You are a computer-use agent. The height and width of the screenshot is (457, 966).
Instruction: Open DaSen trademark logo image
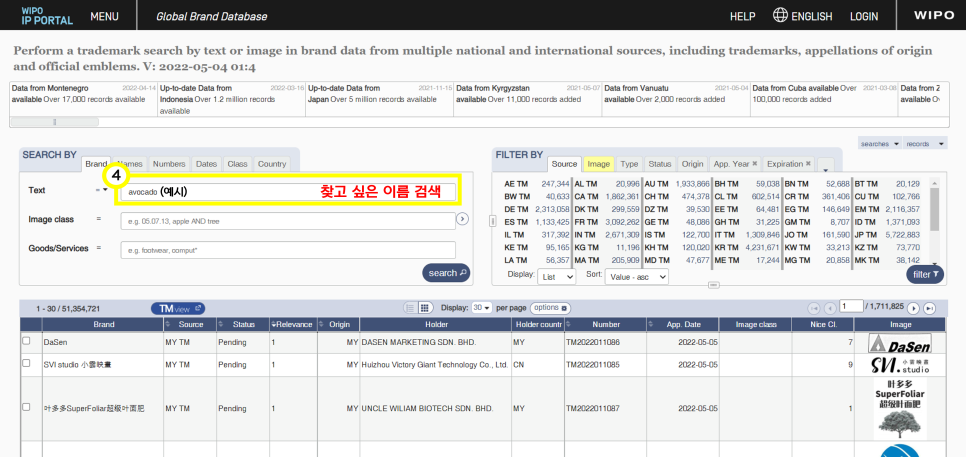pos(899,343)
